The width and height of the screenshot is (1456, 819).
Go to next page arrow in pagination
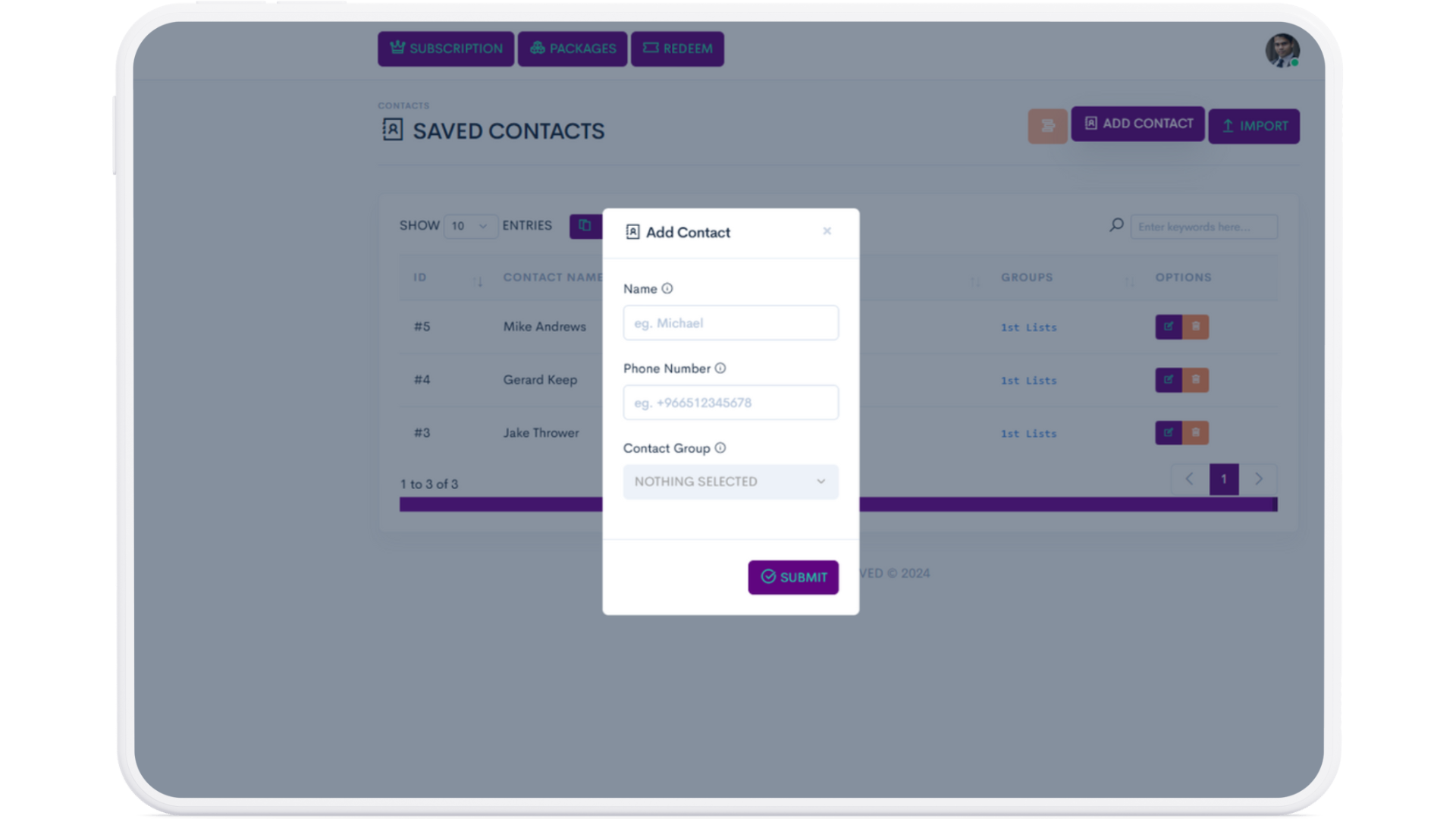coord(1259,479)
